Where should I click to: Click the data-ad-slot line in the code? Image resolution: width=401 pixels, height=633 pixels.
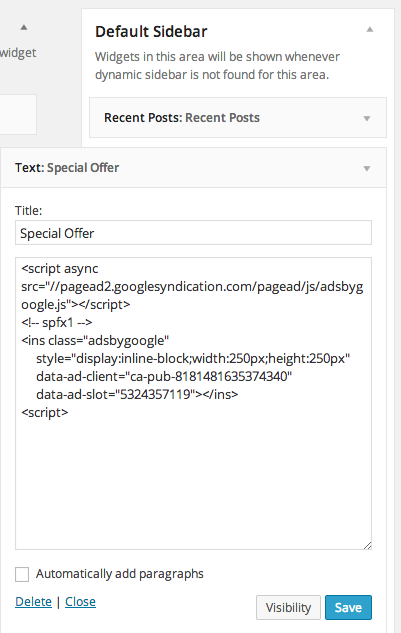[x=137, y=394]
